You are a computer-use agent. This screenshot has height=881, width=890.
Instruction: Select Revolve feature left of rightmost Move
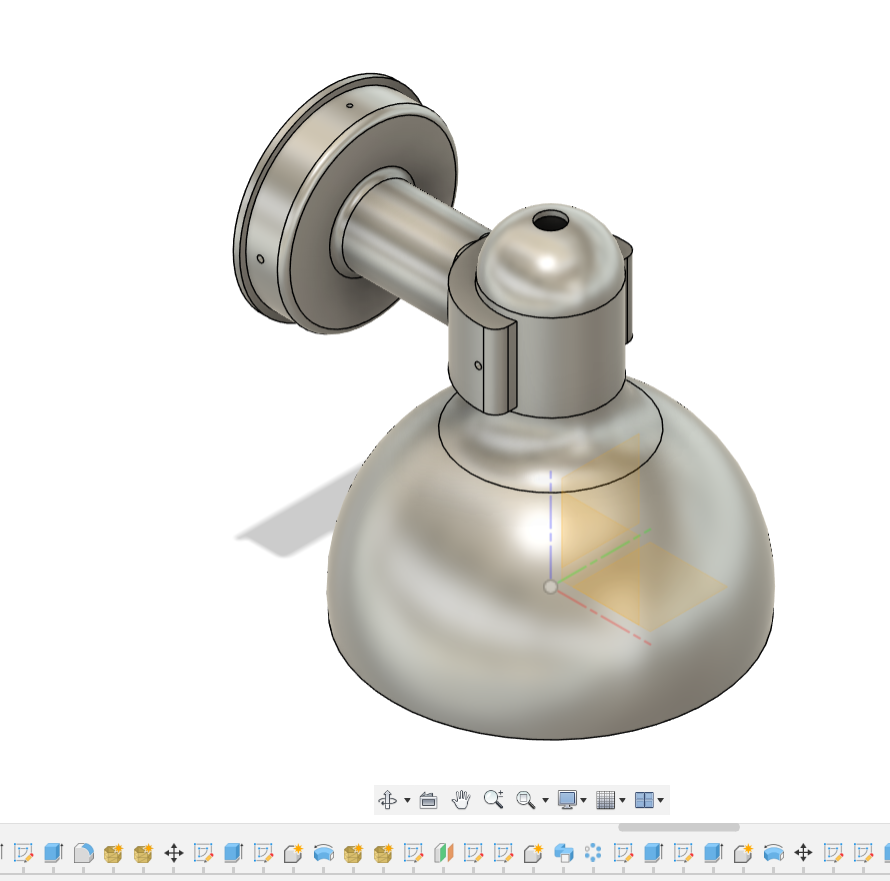(x=773, y=853)
